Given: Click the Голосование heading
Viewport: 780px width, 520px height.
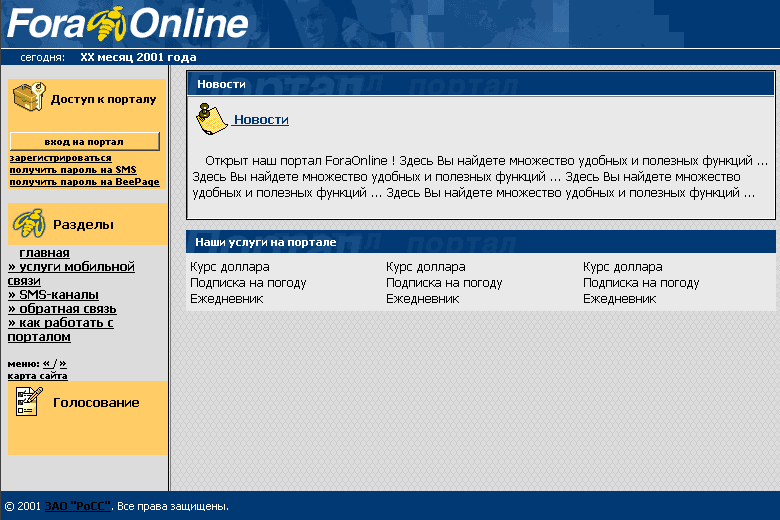Looking at the screenshot, I should (x=96, y=403).
